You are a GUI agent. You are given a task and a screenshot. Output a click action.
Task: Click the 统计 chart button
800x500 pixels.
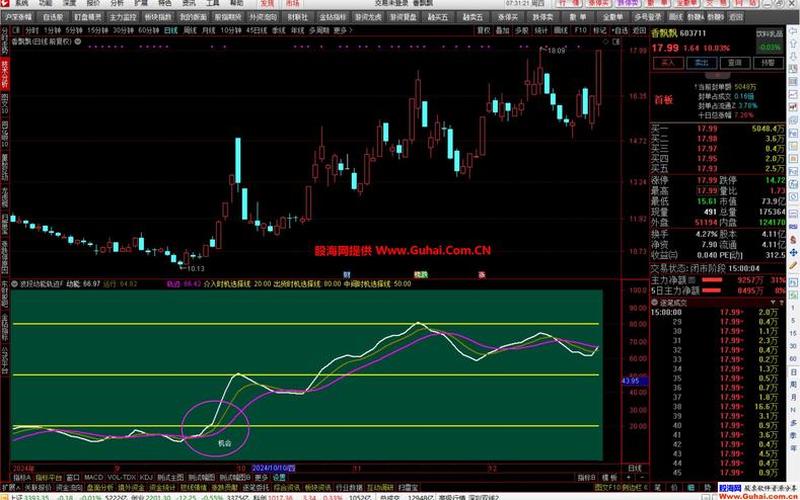[x=541, y=31]
